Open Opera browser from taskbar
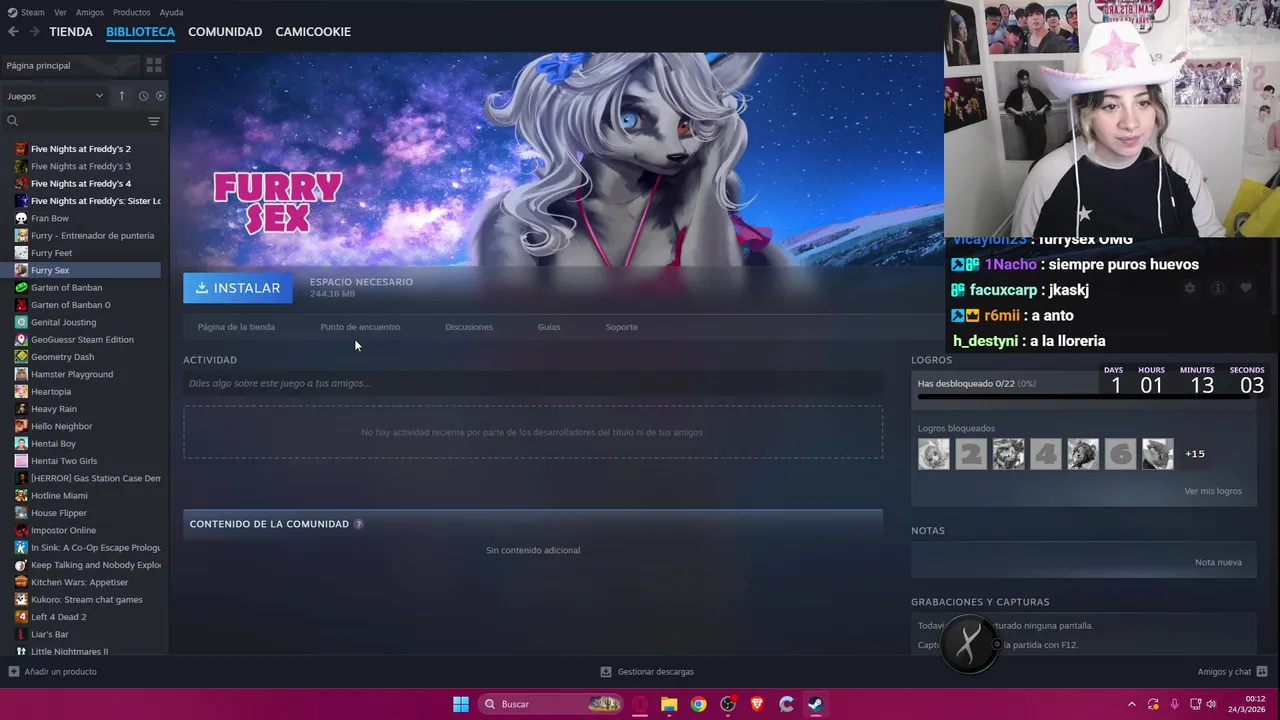The height and width of the screenshot is (720, 1280). pos(640,704)
